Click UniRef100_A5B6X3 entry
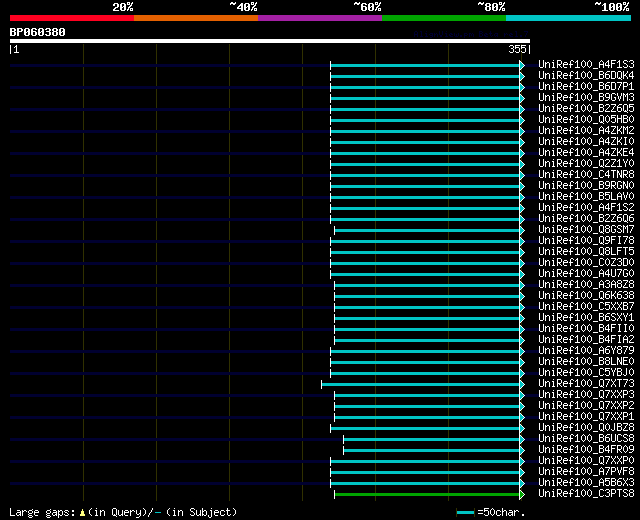This screenshot has height=520, width=640. (586, 483)
